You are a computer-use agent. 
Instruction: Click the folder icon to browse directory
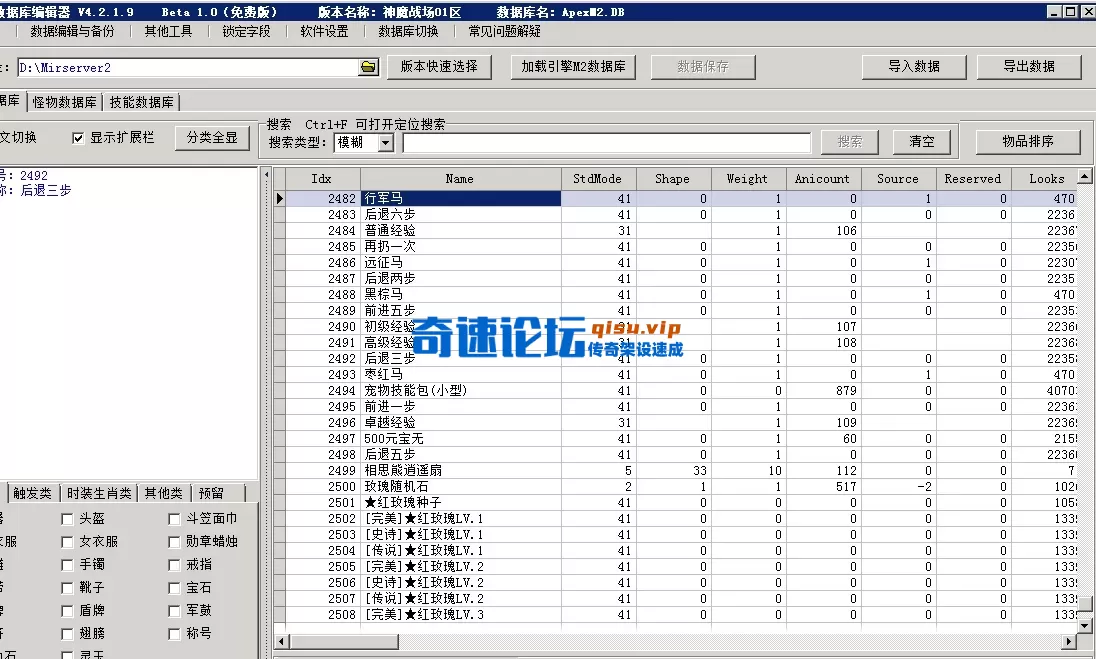[x=368, y=68]
